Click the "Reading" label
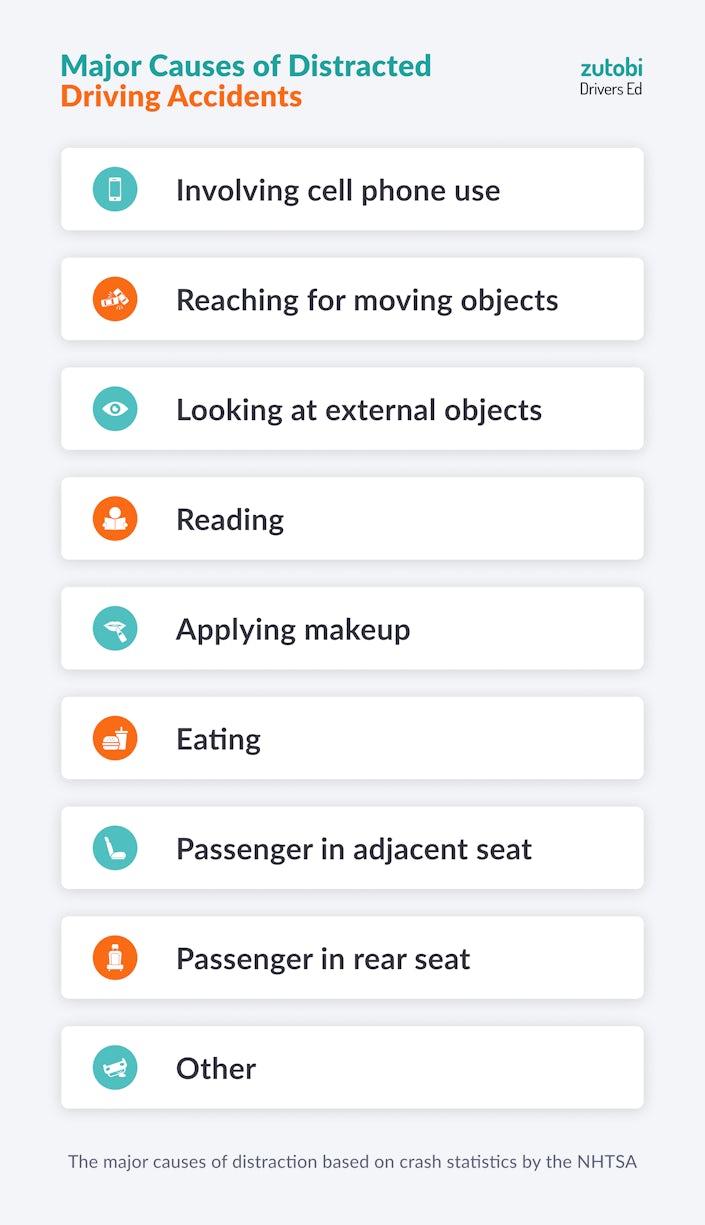This screenshot has height=1225, width=705. pos(230,520)
